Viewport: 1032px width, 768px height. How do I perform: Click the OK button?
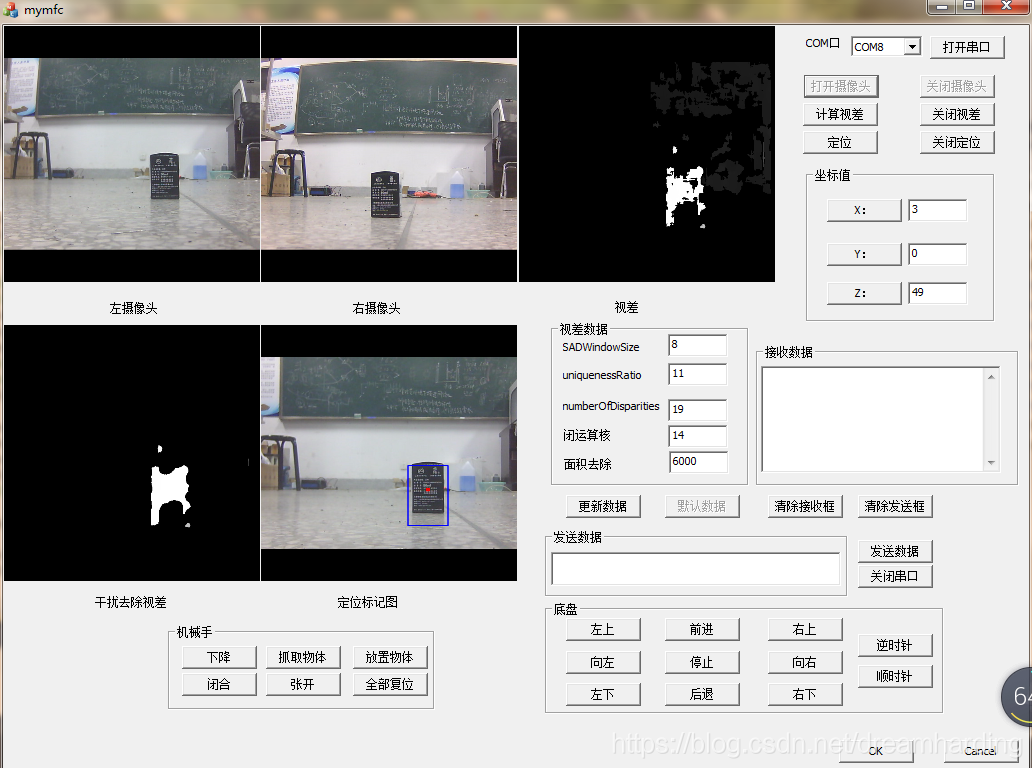tap(876, 751)
